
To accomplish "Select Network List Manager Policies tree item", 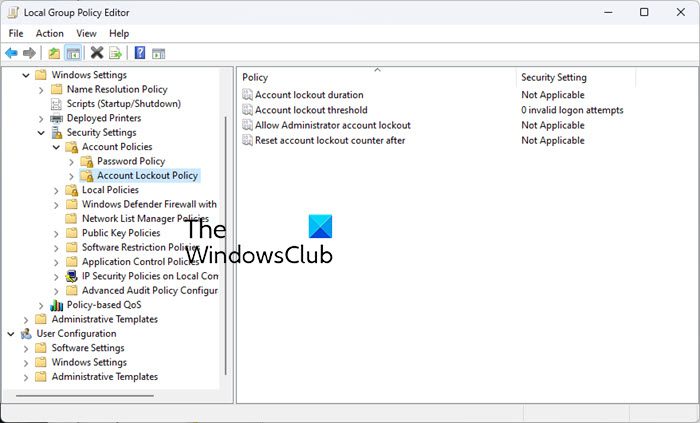I will [145, 219].
